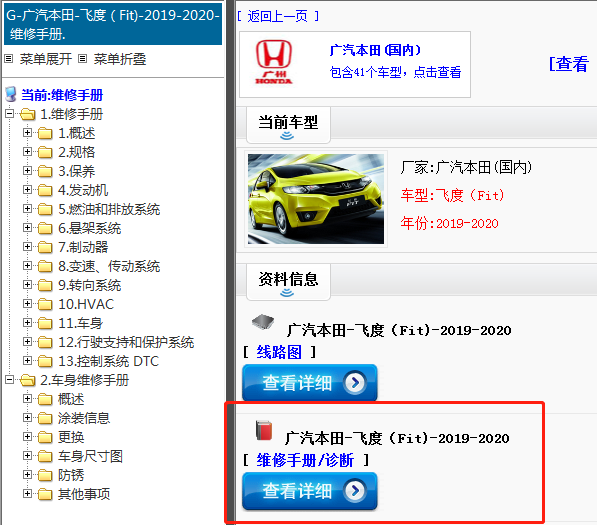Expand the 1.概述 tree node

[27, 132]
